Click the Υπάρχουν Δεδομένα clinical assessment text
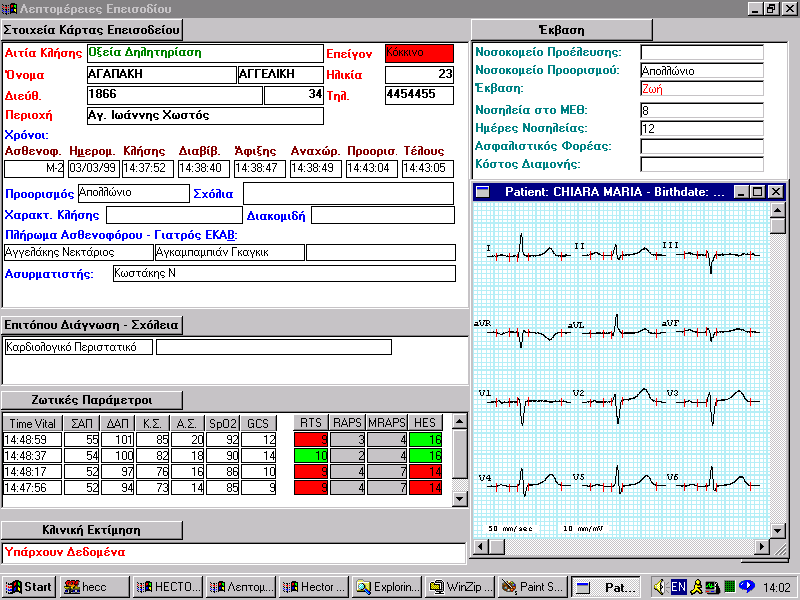Screen dimensions: 800x600 [x=65, y=552]
